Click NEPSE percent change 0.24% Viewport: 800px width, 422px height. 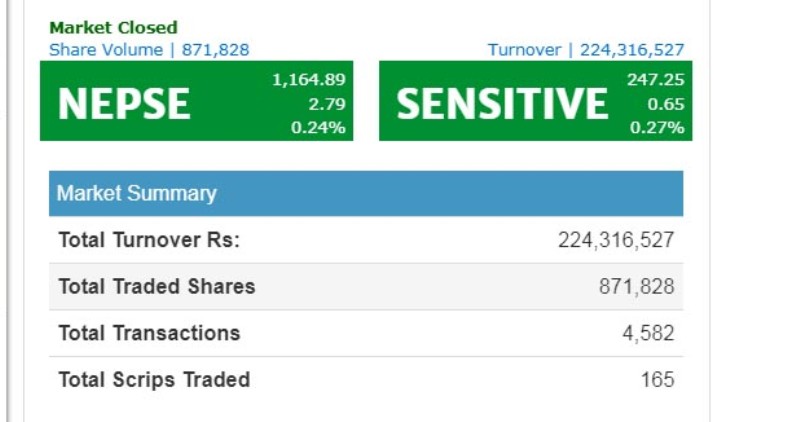pyautogui.click(x=318, y=127)
